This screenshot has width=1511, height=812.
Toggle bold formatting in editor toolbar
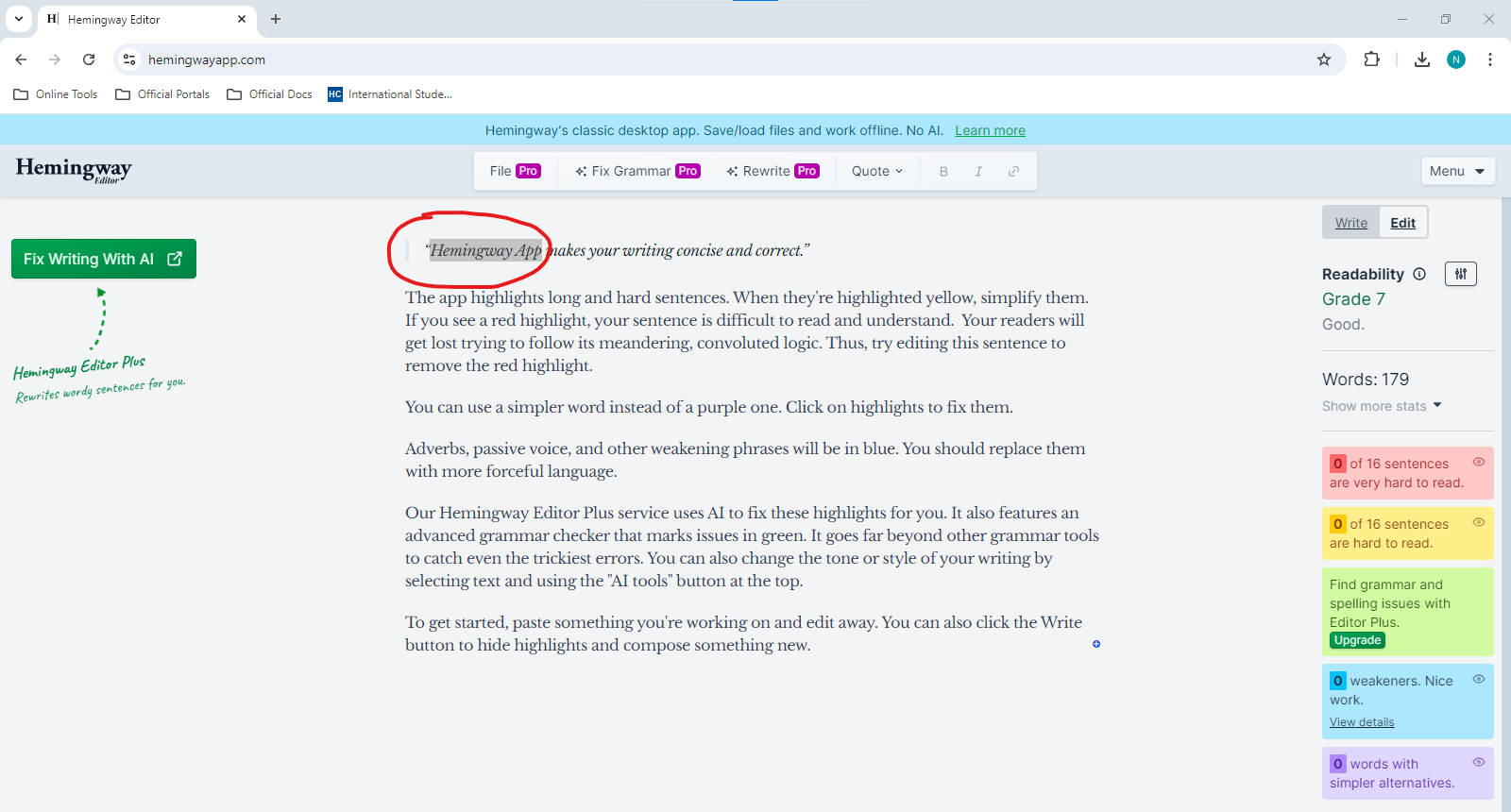(943, 171)
